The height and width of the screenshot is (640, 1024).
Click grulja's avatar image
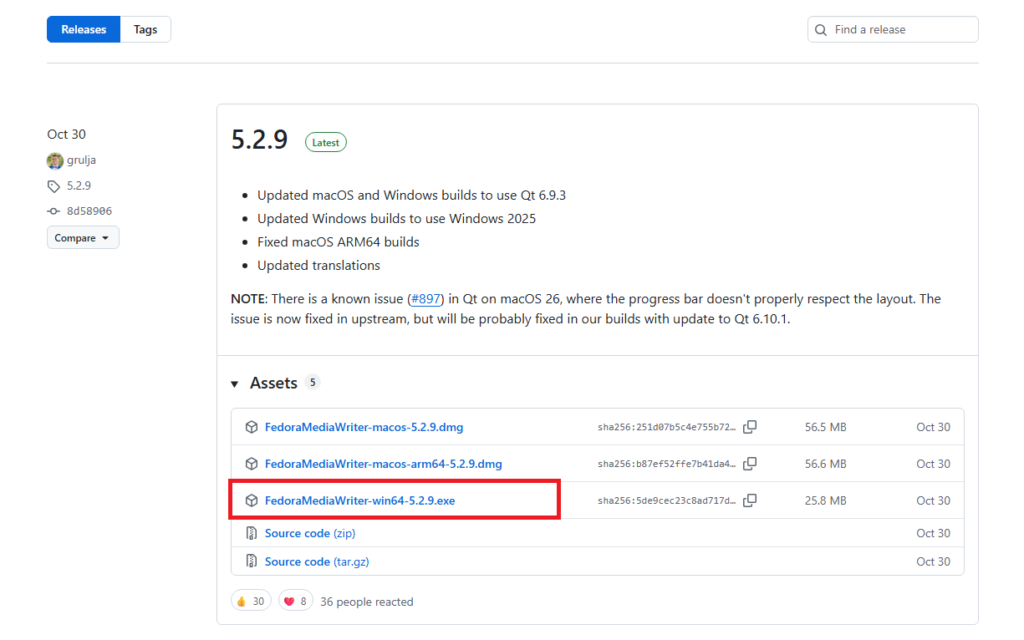coord(55,161)
